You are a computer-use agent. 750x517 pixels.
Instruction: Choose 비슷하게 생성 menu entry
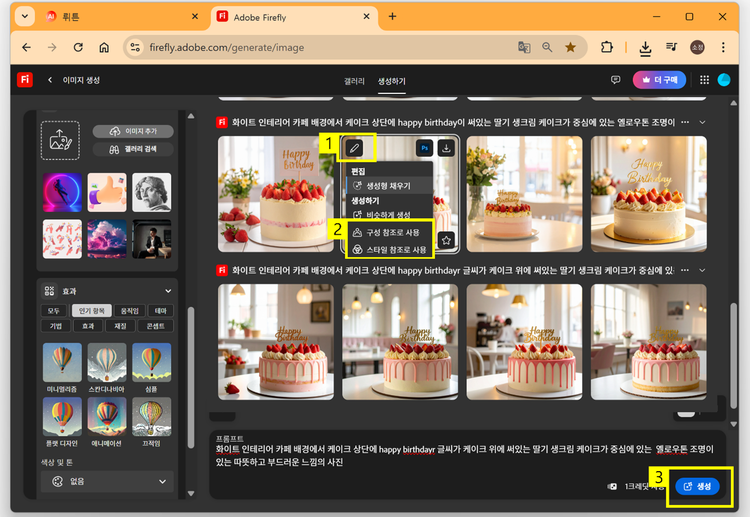(x=388, y=215)
